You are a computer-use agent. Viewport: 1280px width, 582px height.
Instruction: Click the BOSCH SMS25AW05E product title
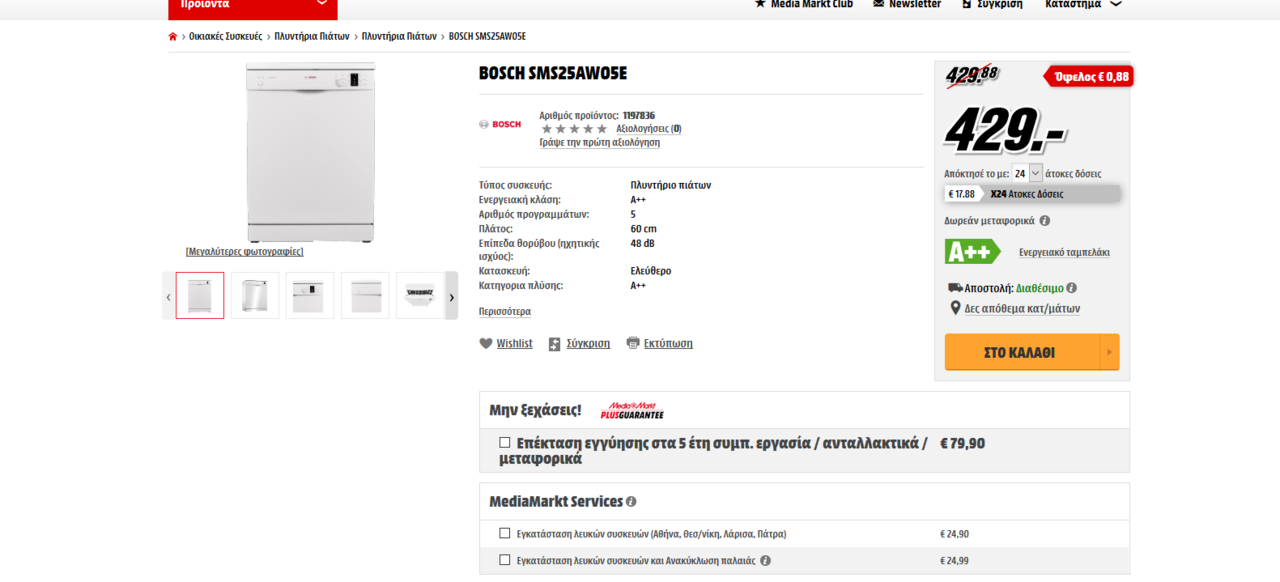point(553,73)
